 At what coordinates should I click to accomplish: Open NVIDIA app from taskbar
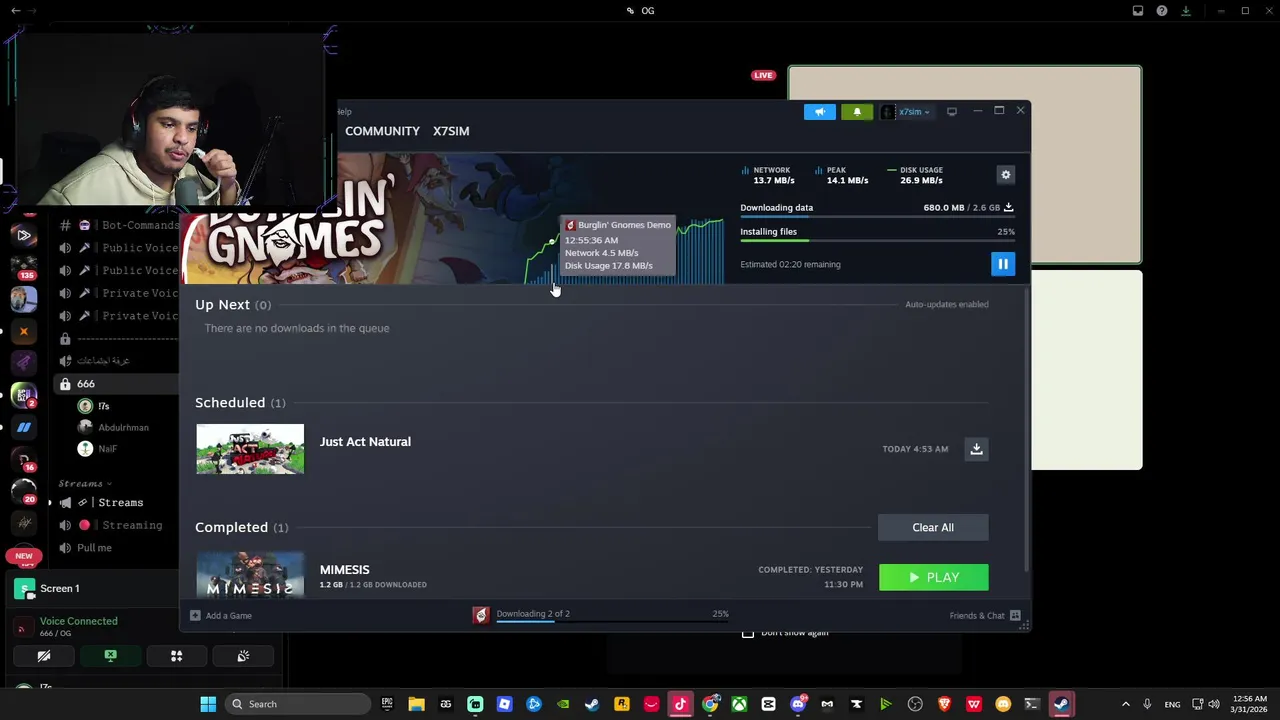pyautogui.click(x=563, y=704)
